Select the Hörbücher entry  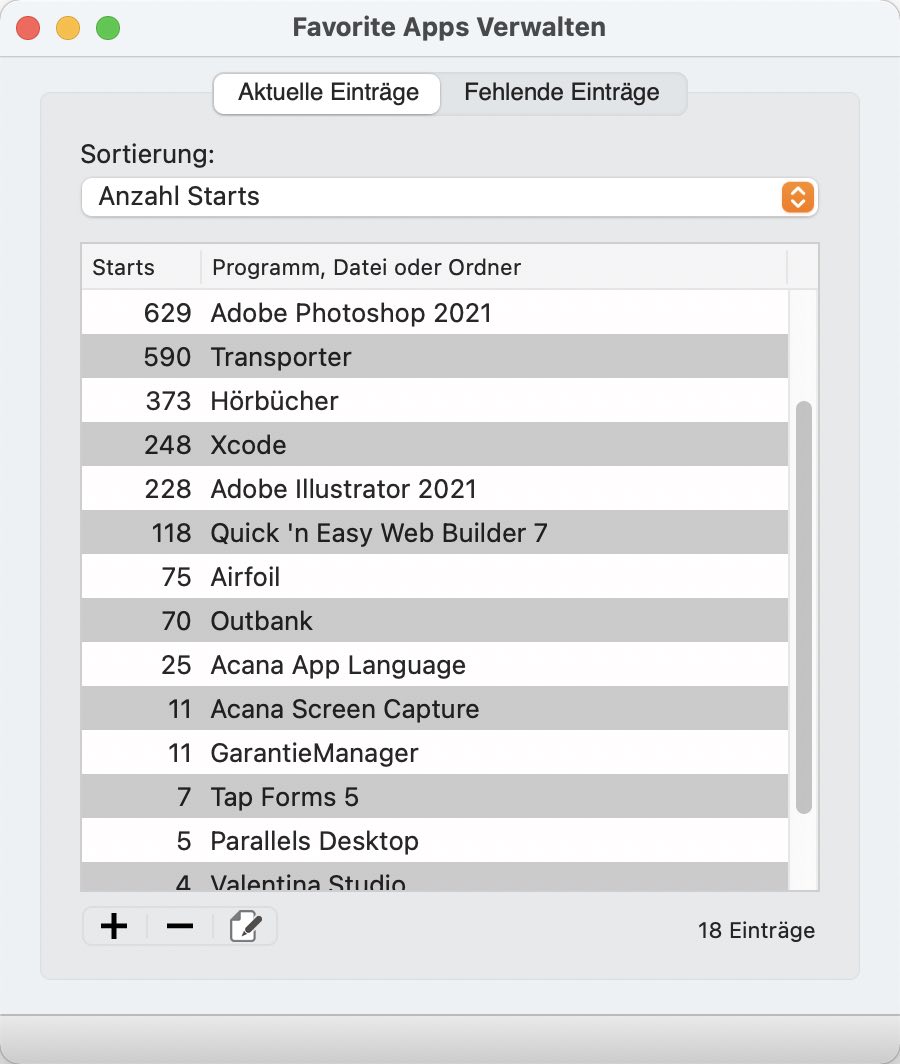click(434, 401)
